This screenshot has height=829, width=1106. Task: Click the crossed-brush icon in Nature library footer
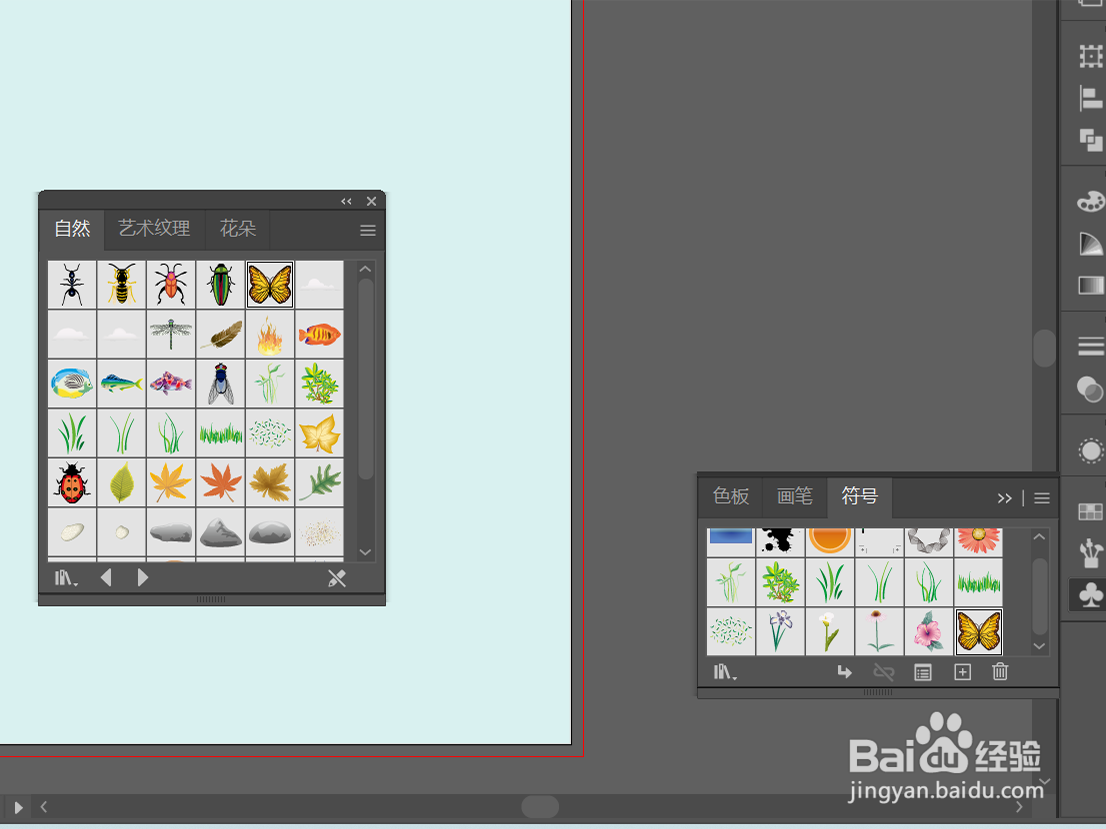pos(337,579)
